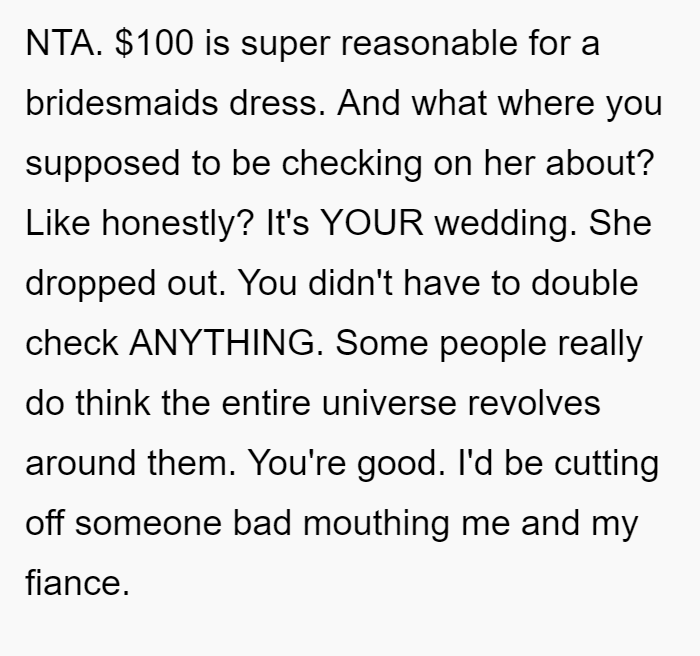
Task: Click the capitalized word "YOUR"
Action: coord(371,222)
